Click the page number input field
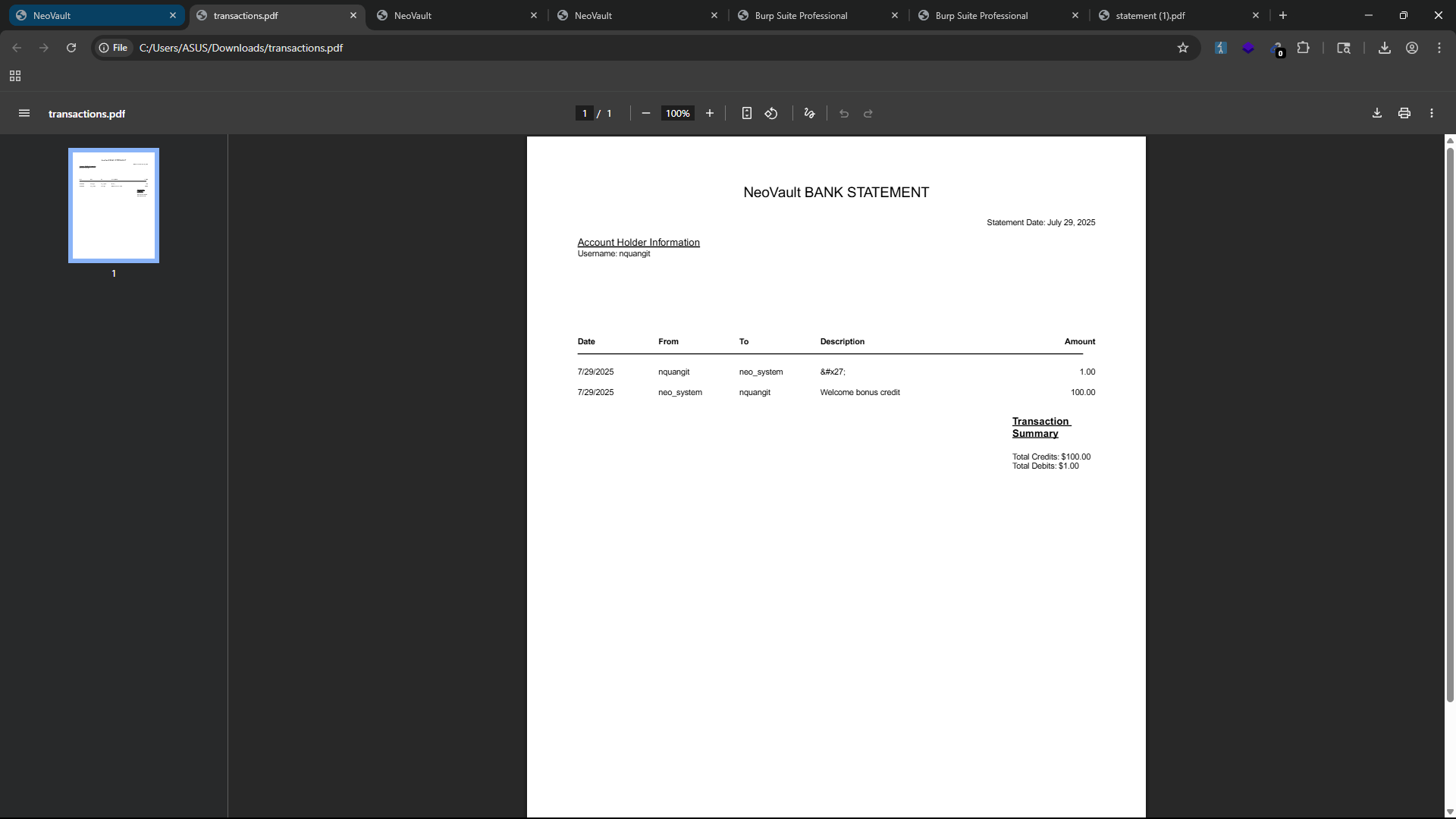The width and height of the screenshot is (1456, 819). 585,114
